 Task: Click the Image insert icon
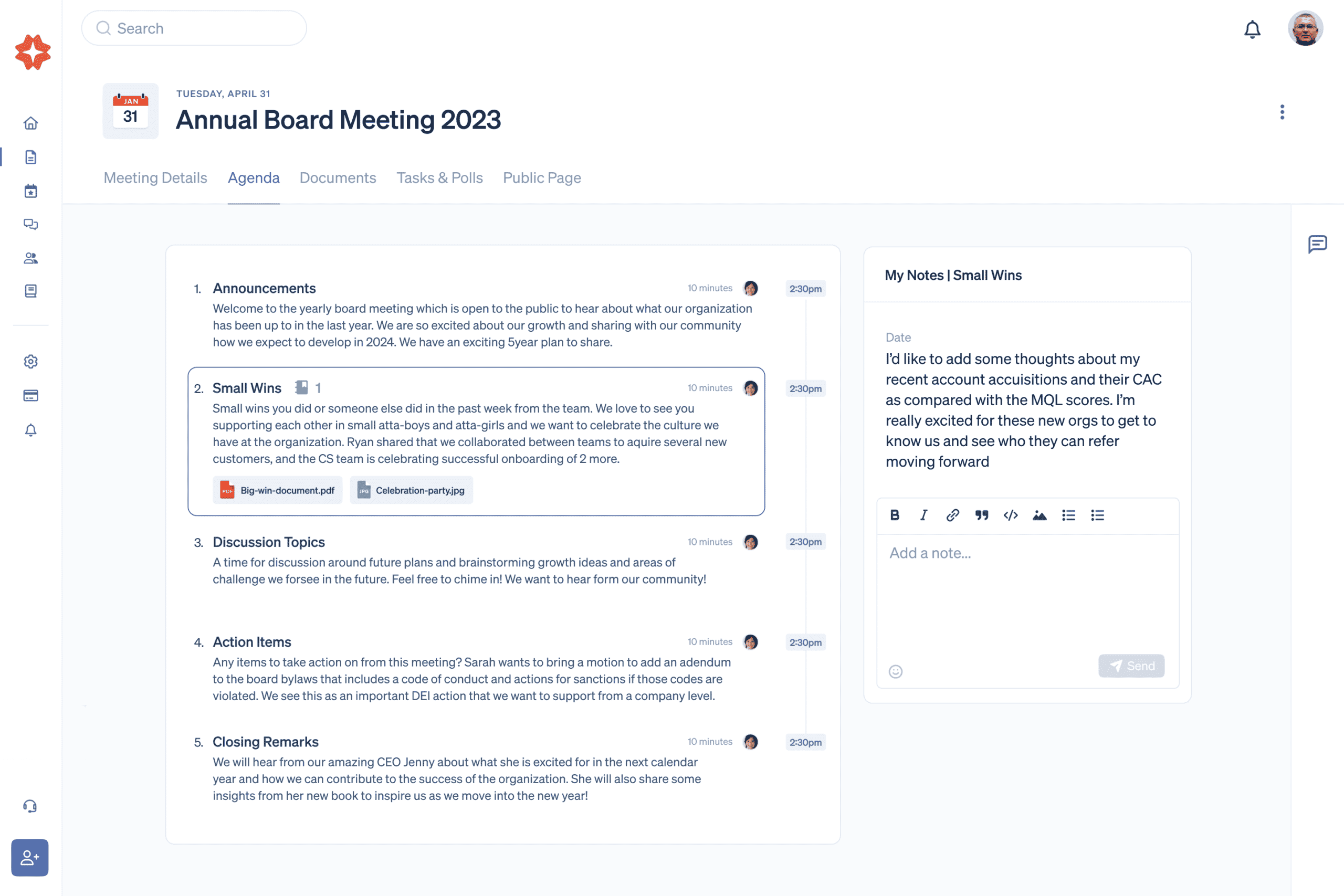coord(1040,515)
